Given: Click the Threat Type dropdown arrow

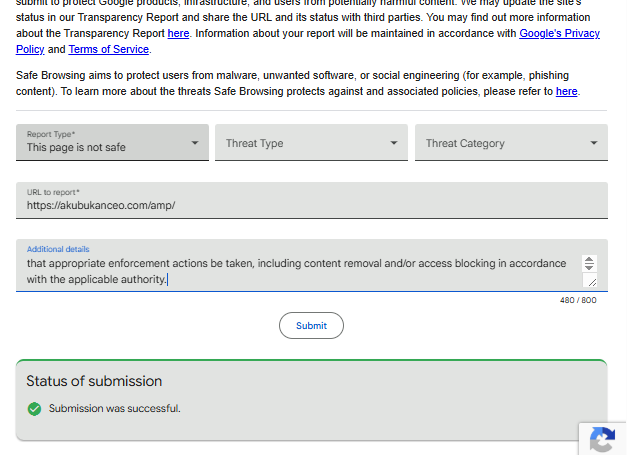Looking at the screenshot, I should click(394, 143).
